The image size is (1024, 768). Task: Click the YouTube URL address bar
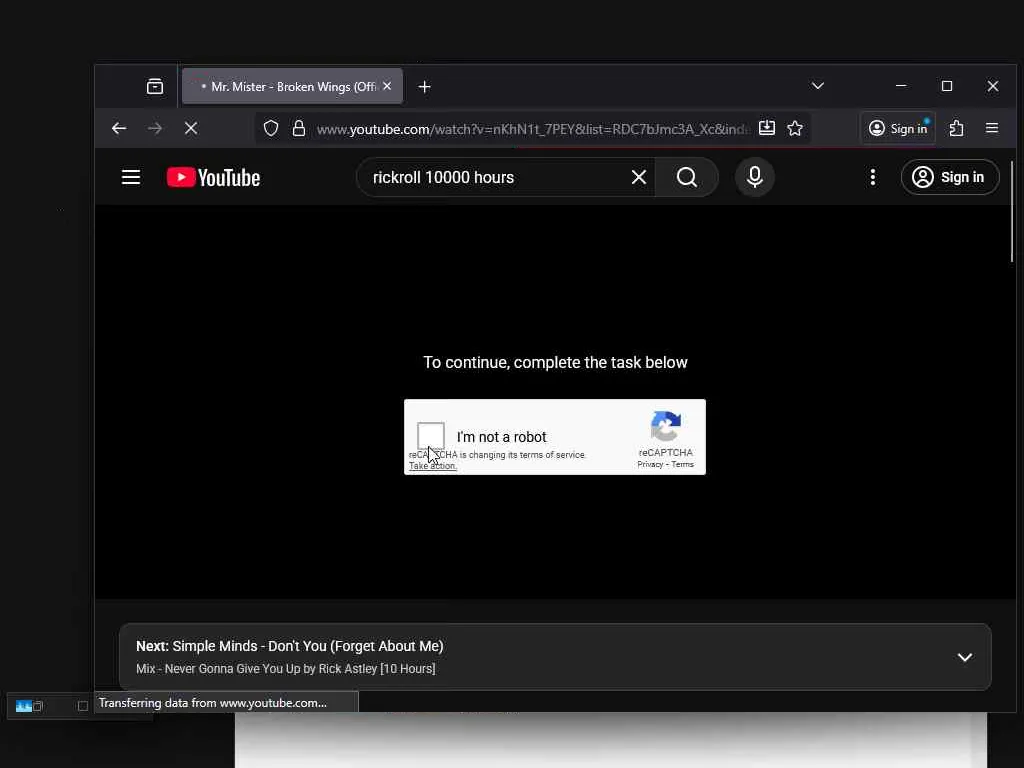(x=532, y=129)
